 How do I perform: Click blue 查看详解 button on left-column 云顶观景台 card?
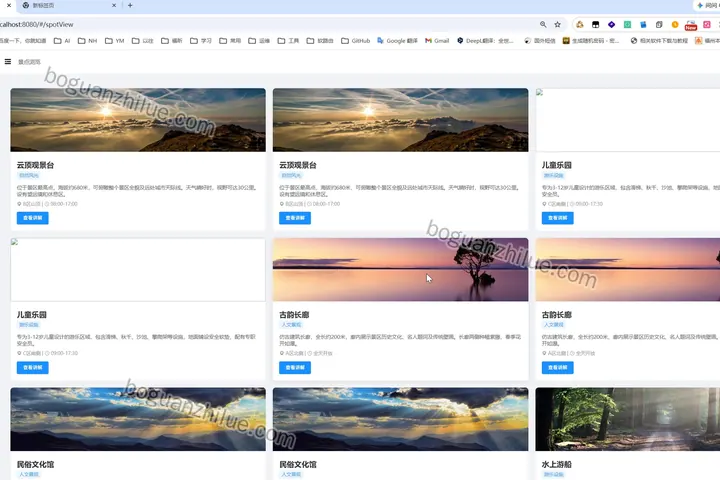pyautogui.click(x=33, y=218)
